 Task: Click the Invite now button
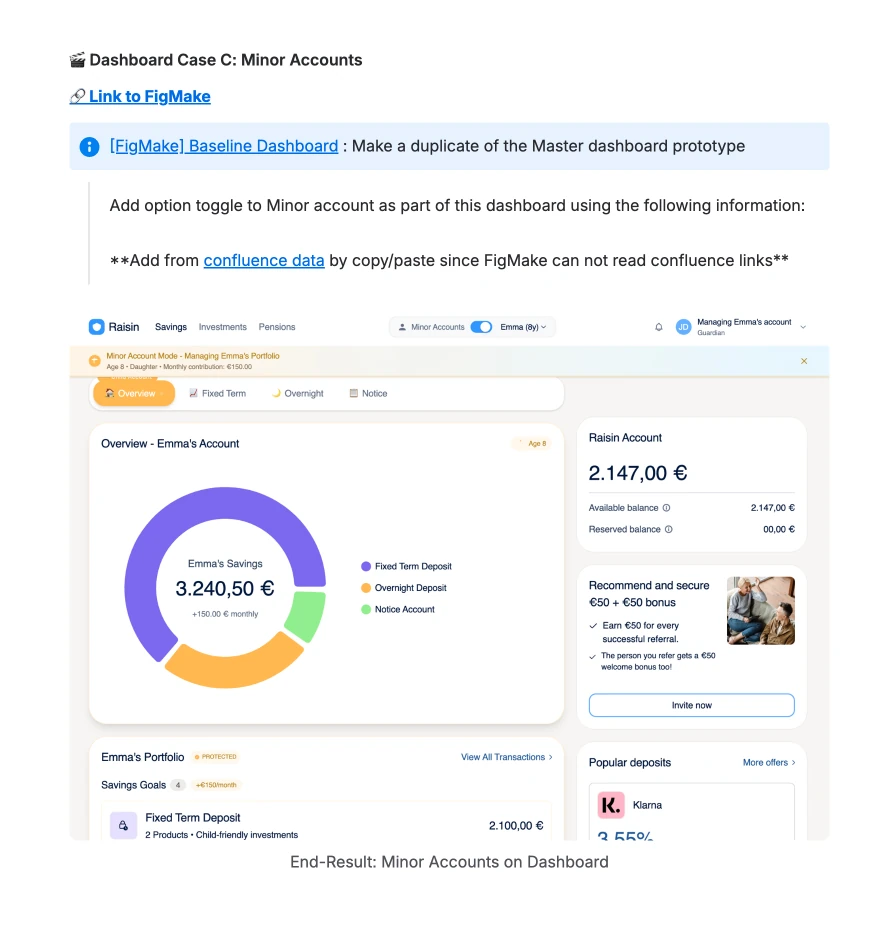point(691,705)
